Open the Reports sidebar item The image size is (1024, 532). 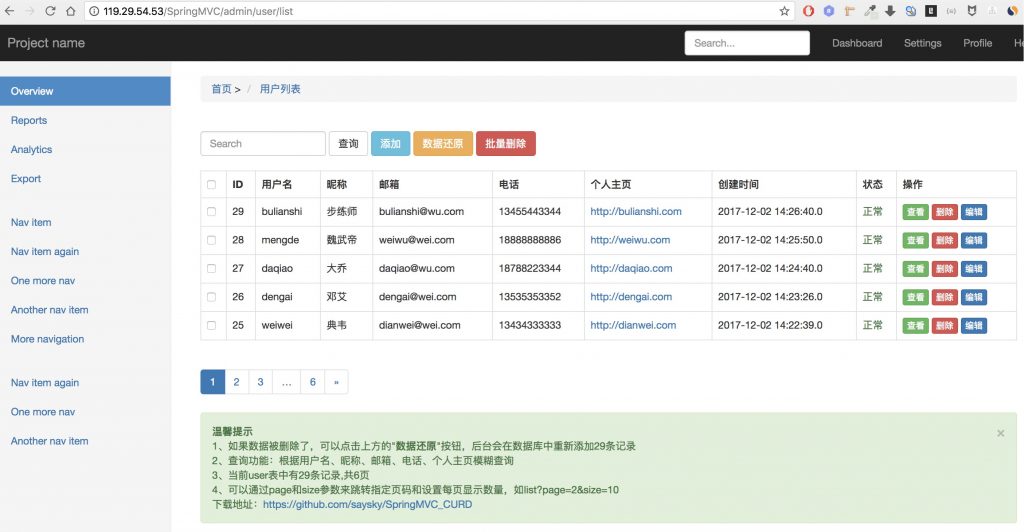click(x=29, y=120)
